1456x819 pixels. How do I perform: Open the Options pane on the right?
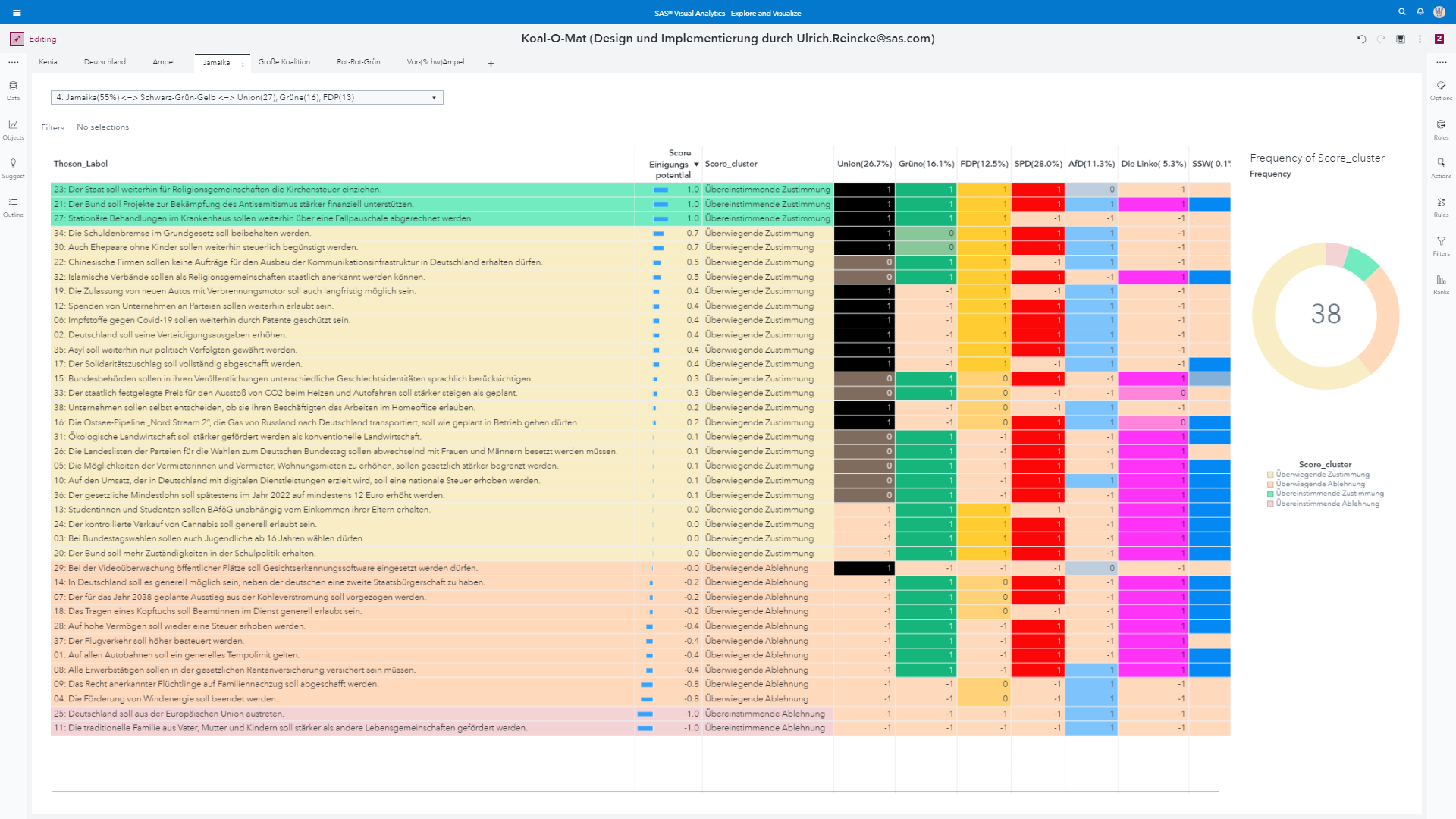pyautogui.click(x=1441, y=90)
